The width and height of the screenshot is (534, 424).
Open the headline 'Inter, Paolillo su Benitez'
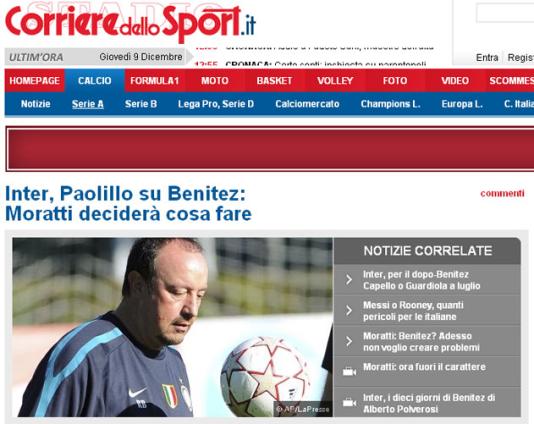point(128,204)
